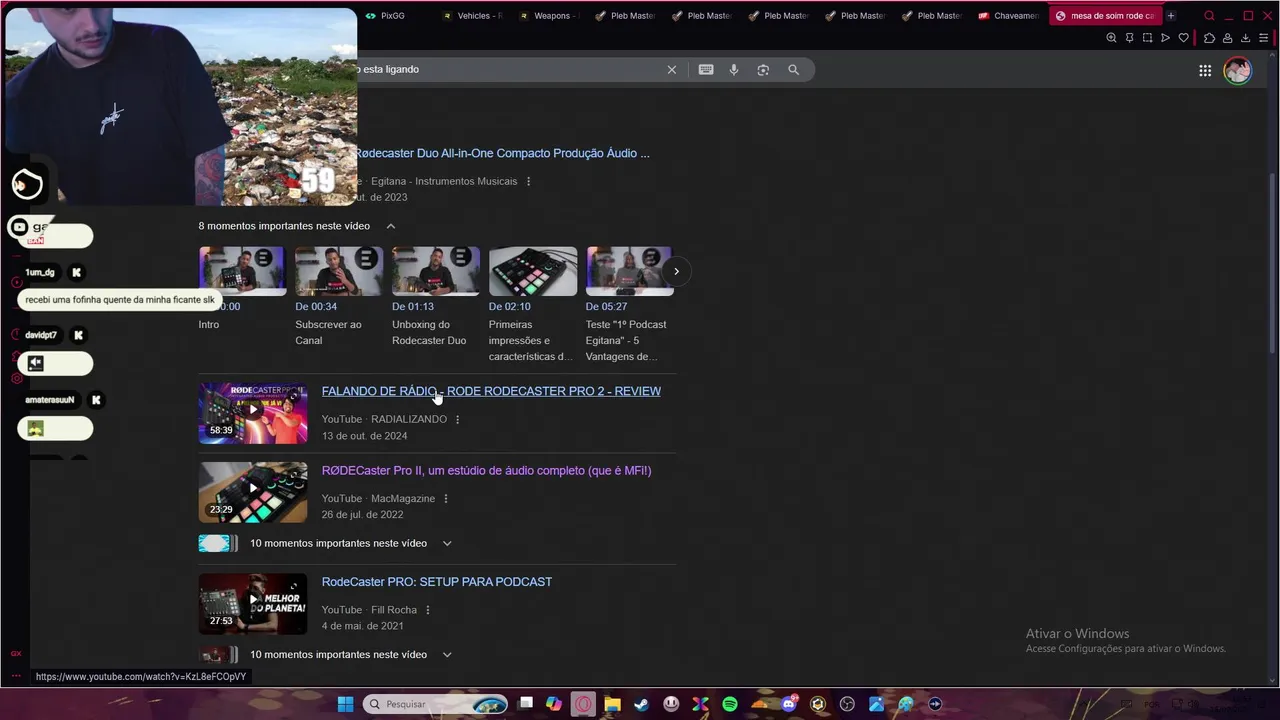The image size is (1280, 720).
Task: Open File Explorer from the taskbar
Action: tap(612, 704)
